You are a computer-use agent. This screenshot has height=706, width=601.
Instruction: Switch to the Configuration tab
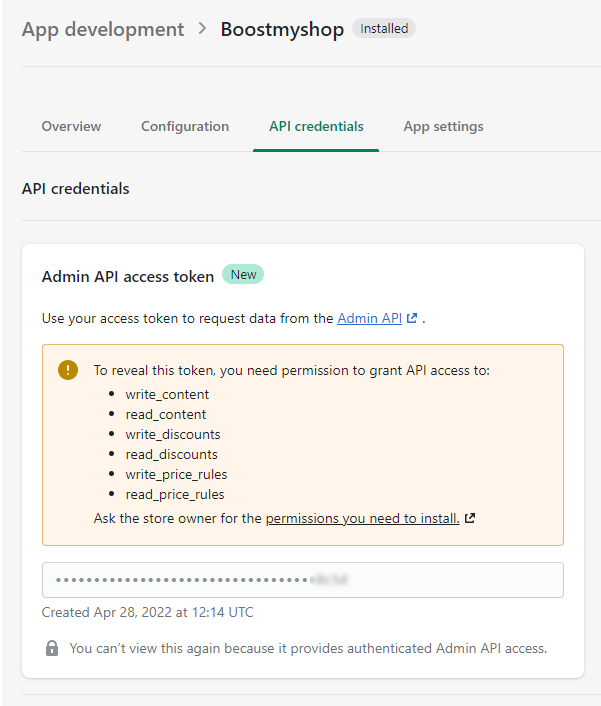(x=185, y=127)
